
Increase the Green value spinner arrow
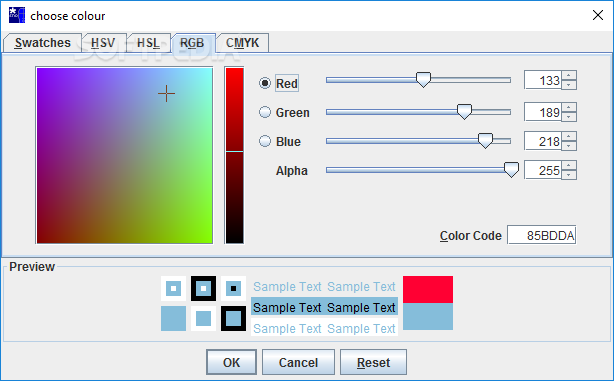click(x=569, y=108)
